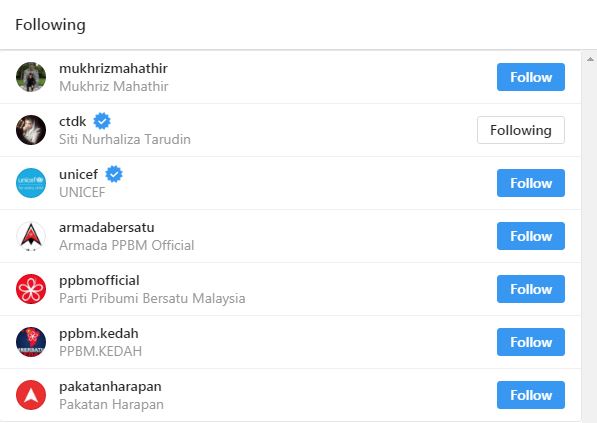Screen dimensions: 597x423
Task: Click verified badge next to ctdk
Action: tap(102, 121)
